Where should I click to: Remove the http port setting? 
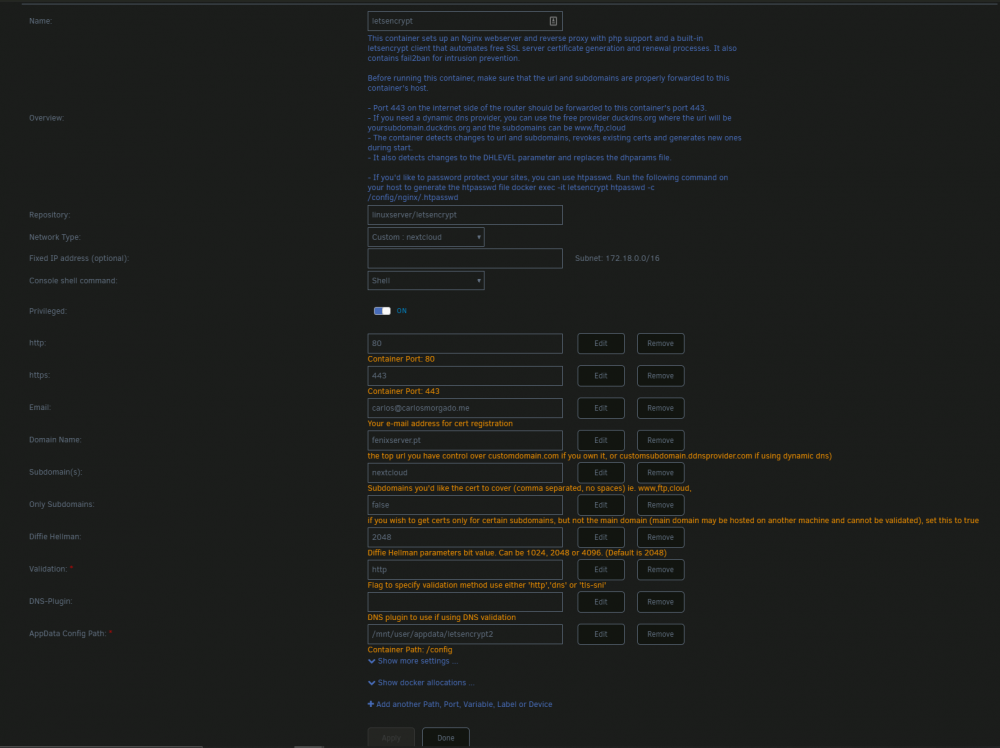[x=661, y=344]
